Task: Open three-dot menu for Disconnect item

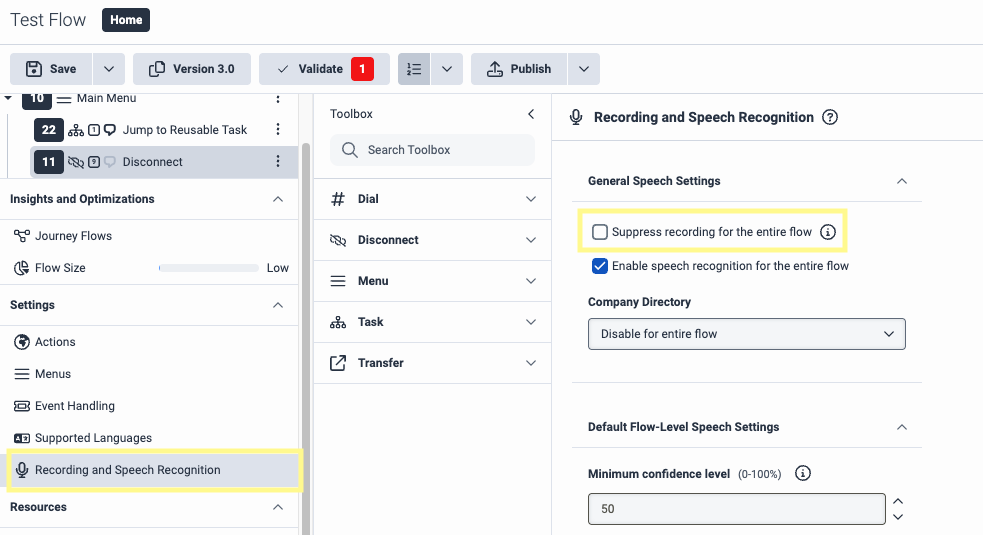Action: [x=278, y=162]
